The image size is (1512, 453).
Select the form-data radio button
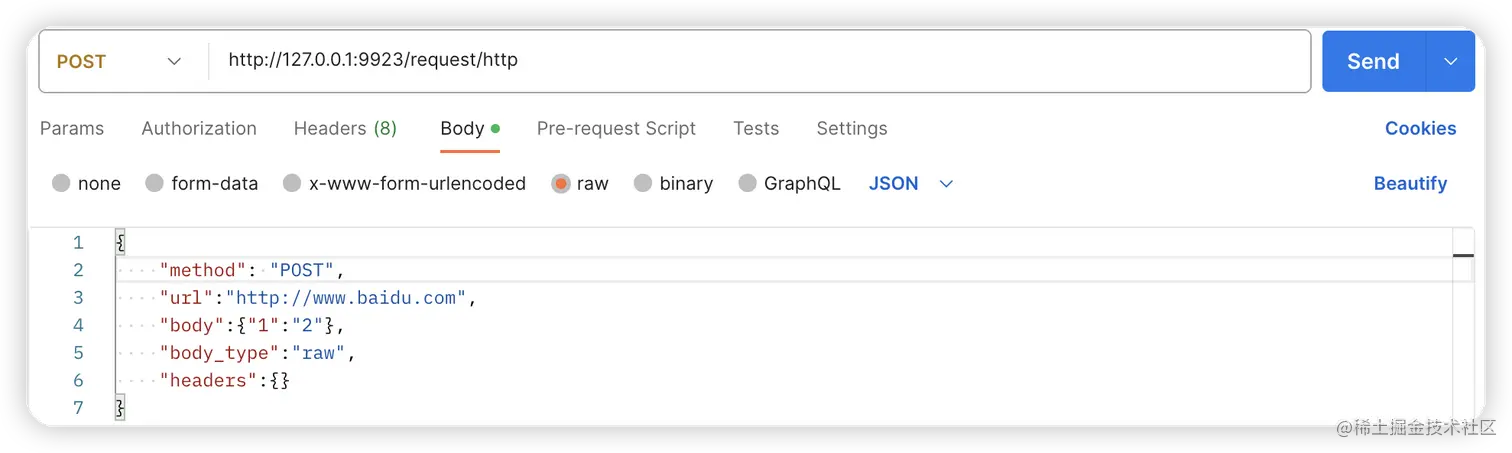pos(154,183)
